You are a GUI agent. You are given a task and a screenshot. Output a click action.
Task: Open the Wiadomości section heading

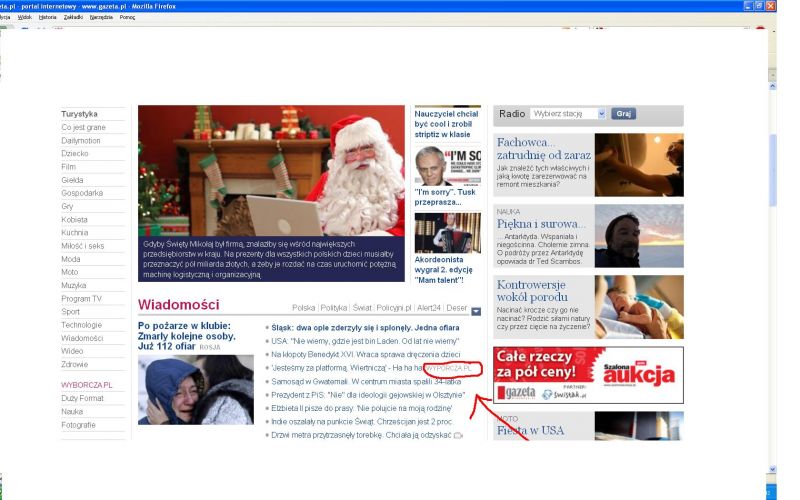coord(179,305)
